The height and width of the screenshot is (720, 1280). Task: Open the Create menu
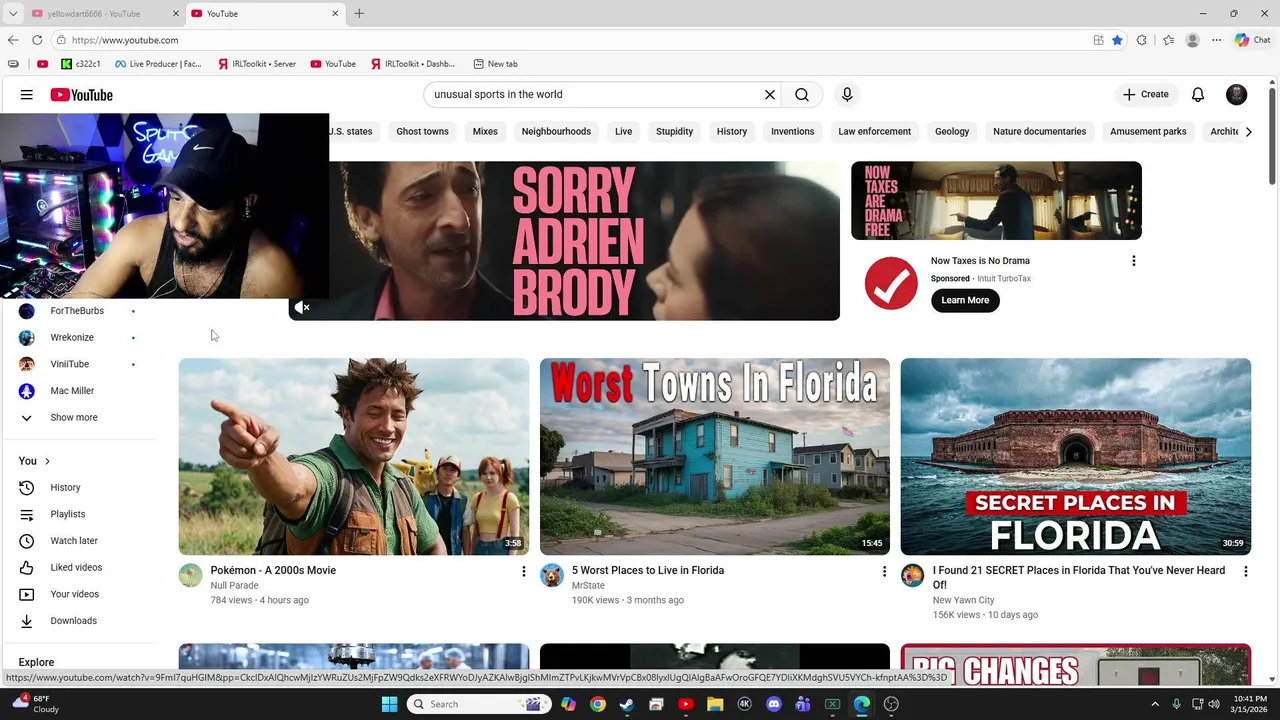[1146, 94]
